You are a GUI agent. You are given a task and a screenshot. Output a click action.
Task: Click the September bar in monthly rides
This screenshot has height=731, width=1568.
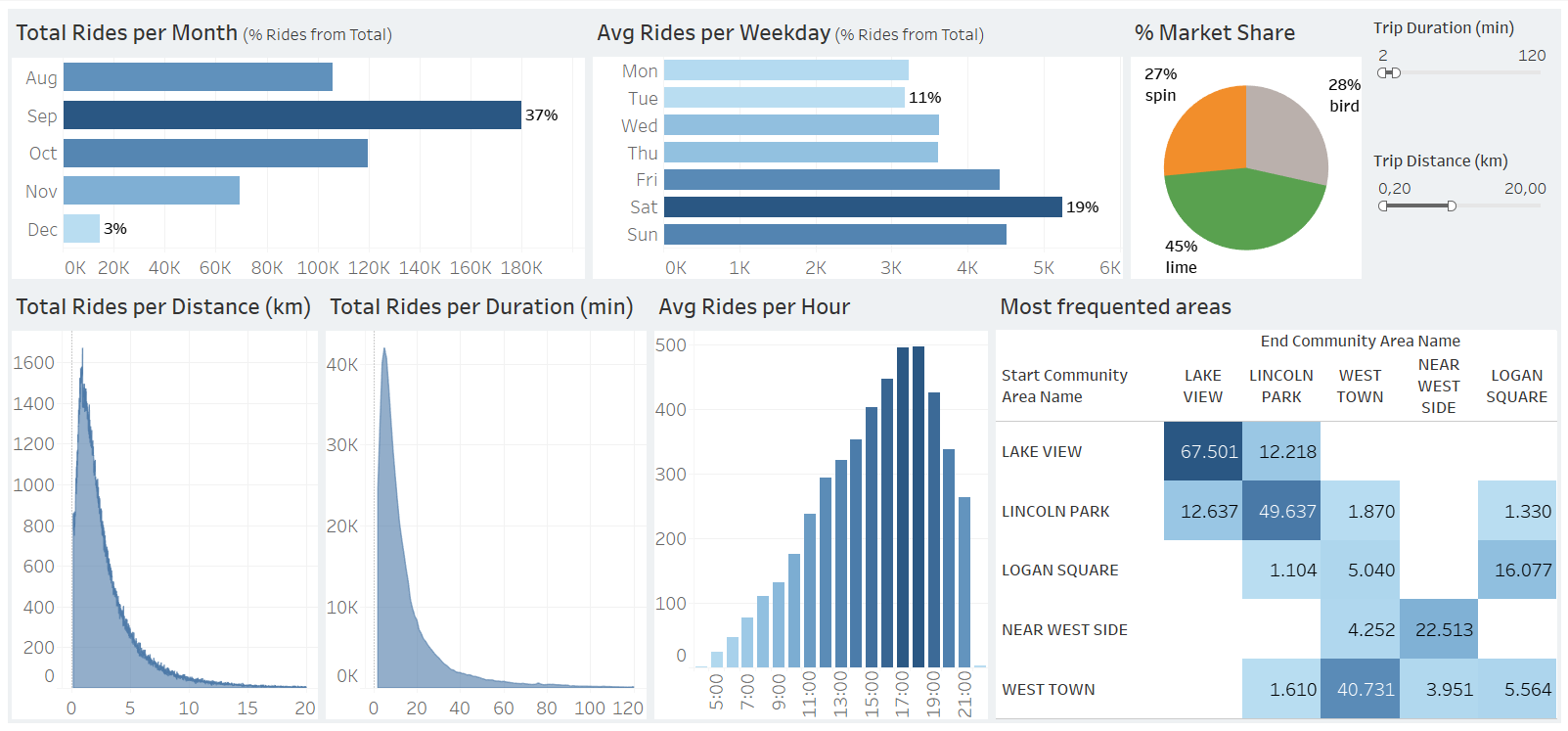(291, 115)
